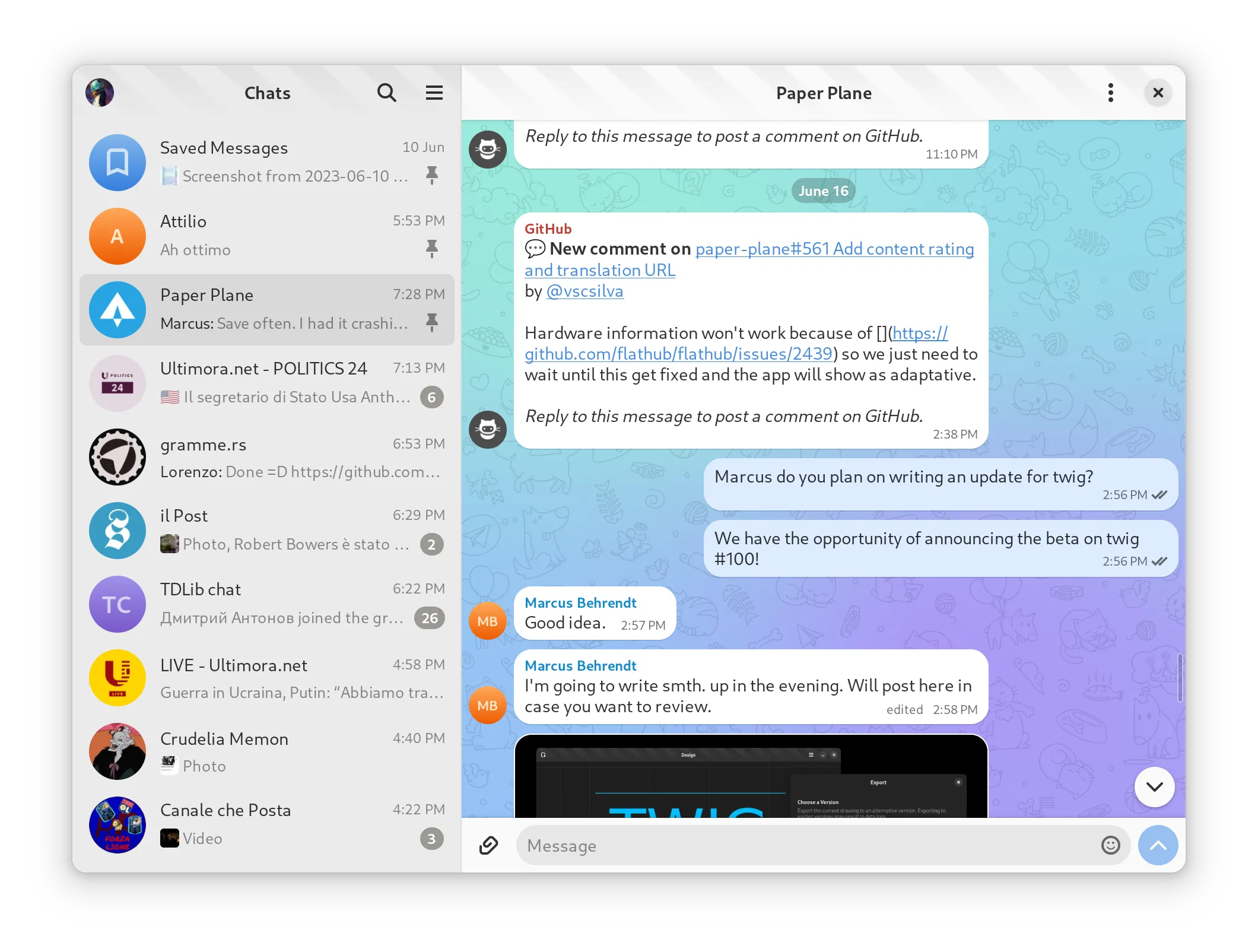Open TDLib chat with 26 unread
This screenshot has width=1258, height=952.
point(267,604)
